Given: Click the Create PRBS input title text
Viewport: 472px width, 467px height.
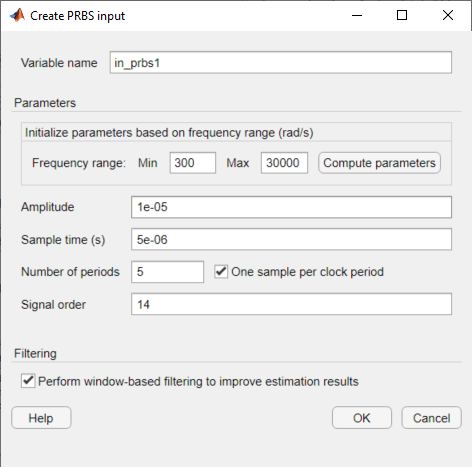Looking at the screenshot, I should (77, 16).
